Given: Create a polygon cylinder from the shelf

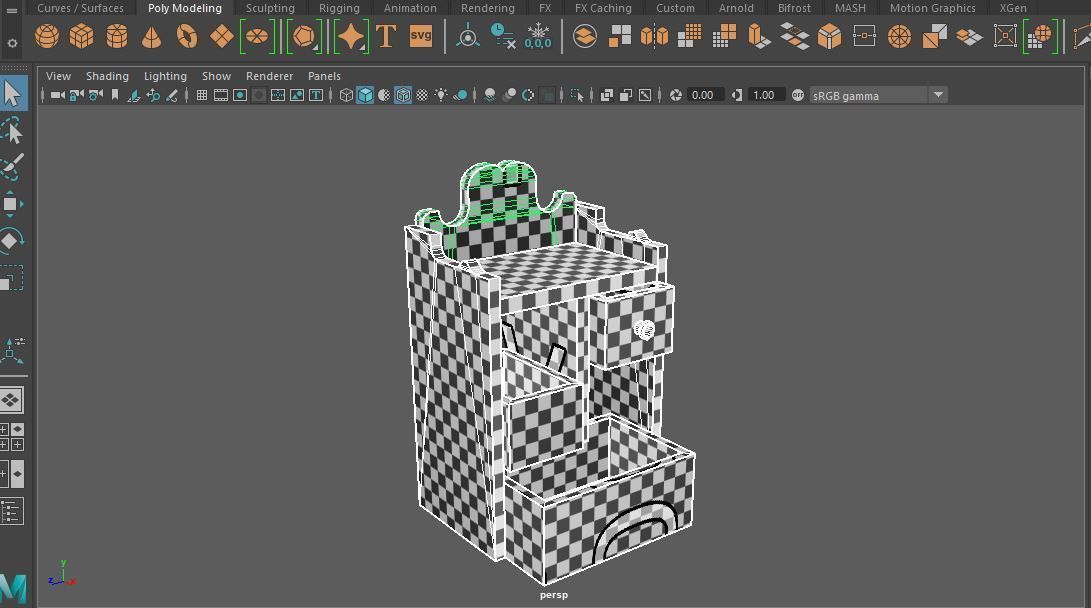Looking at the screenshot, I should pyautogui.click(x=116, y=35).
